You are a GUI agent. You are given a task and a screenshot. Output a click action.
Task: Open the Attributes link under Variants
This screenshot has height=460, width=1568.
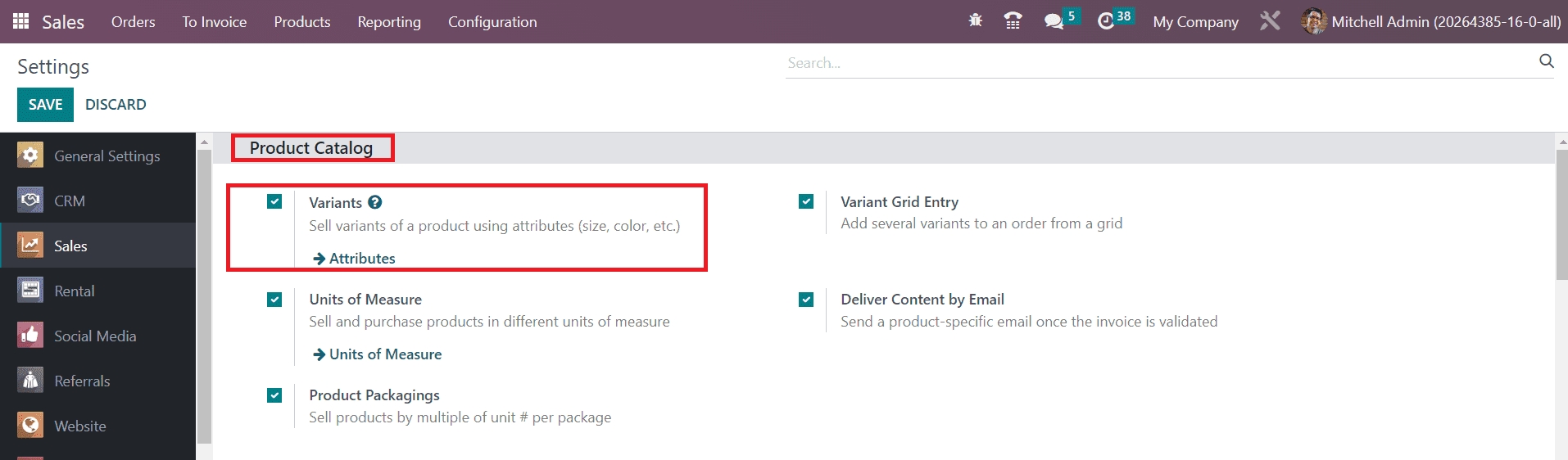coord(361,259)
